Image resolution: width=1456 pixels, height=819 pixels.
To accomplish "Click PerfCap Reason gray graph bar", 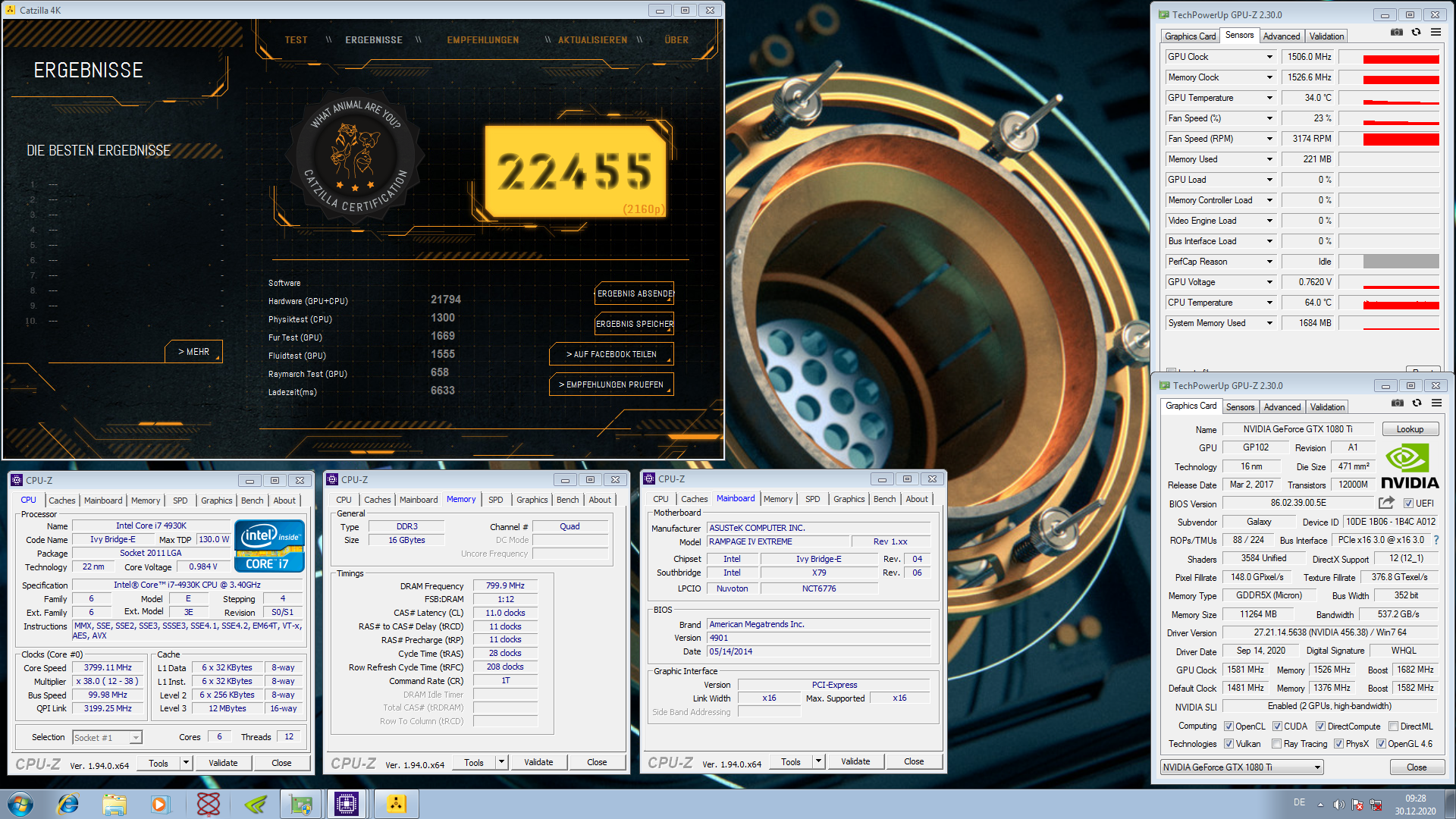I will 1401,262.
